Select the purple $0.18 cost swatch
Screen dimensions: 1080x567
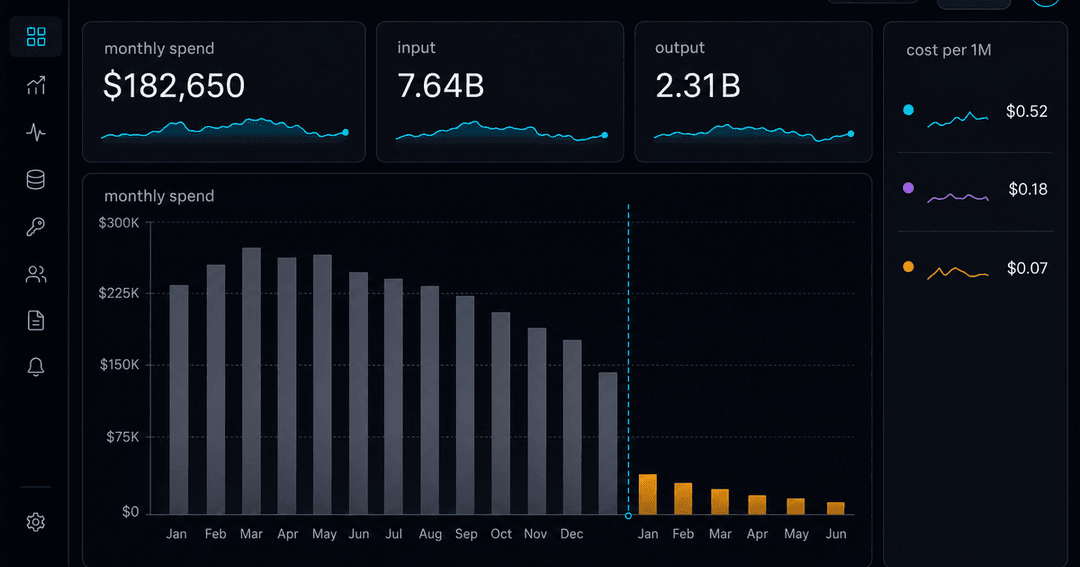[x=908, y=188]
